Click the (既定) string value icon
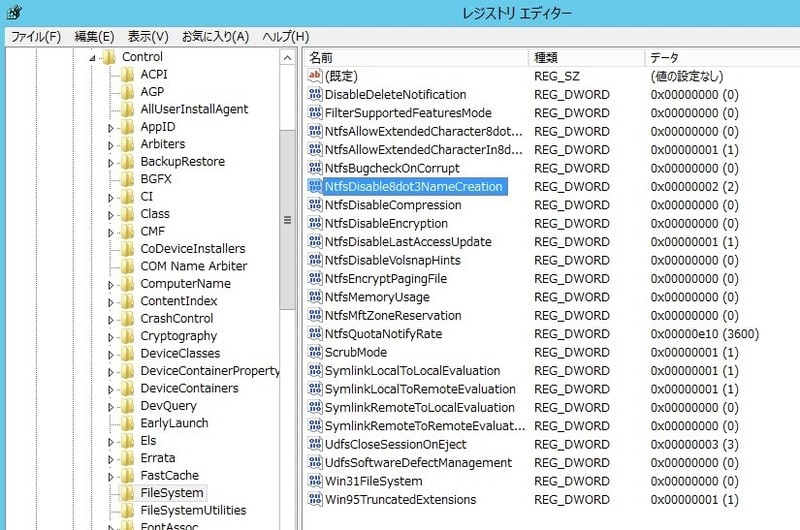 pyautogui.click(x=315, y=75)
